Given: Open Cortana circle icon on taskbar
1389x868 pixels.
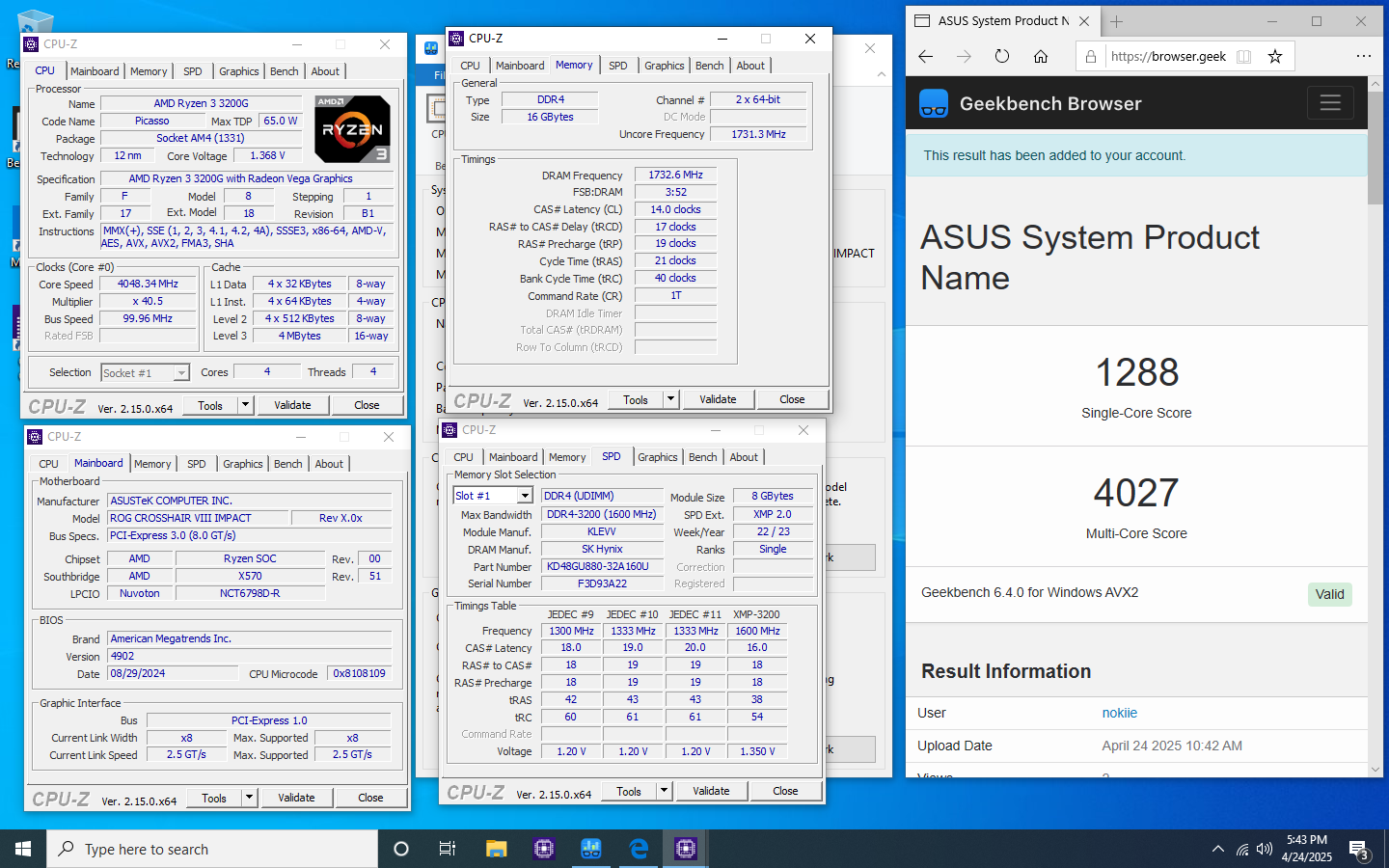Looking at the screenshot, I should click(401, 849).
